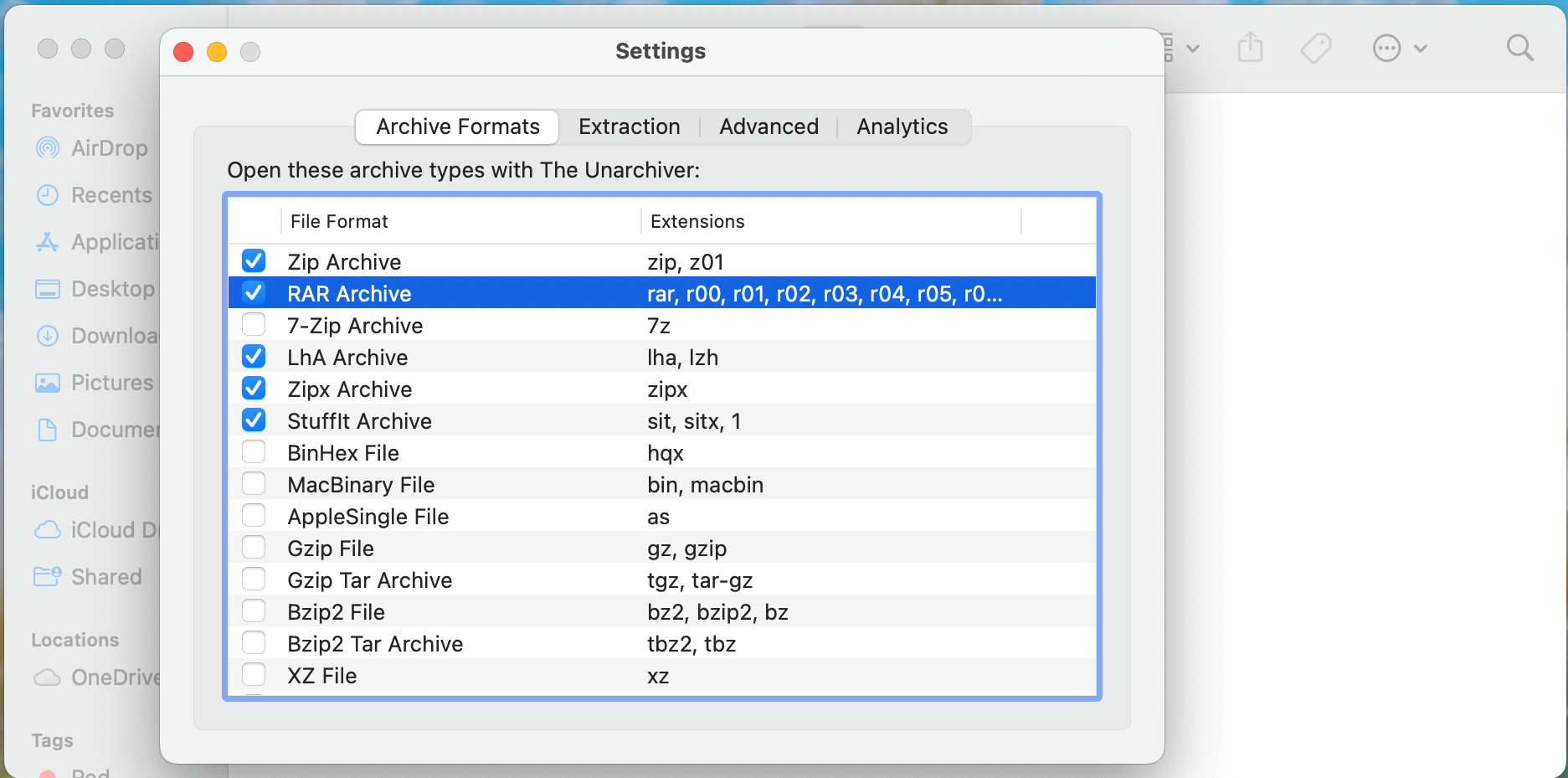Switch to the Analytics tab
Image resolution: width=1568 pixels, height=778 pixels.
tap(902, 126)
